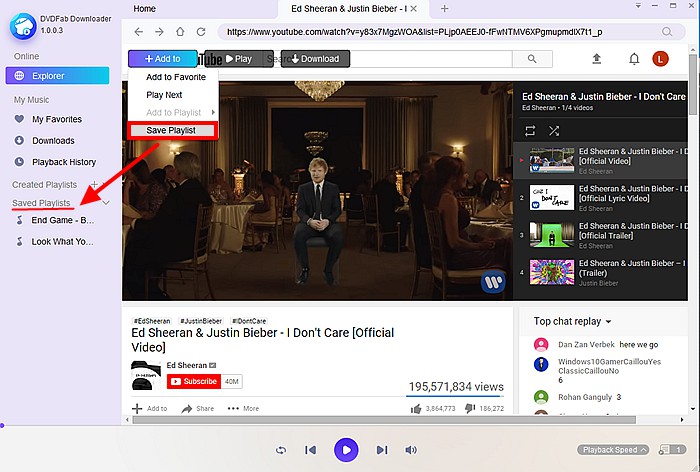Play the Official Video playlist entry
The image size is (700, 472).
point(600,160)
